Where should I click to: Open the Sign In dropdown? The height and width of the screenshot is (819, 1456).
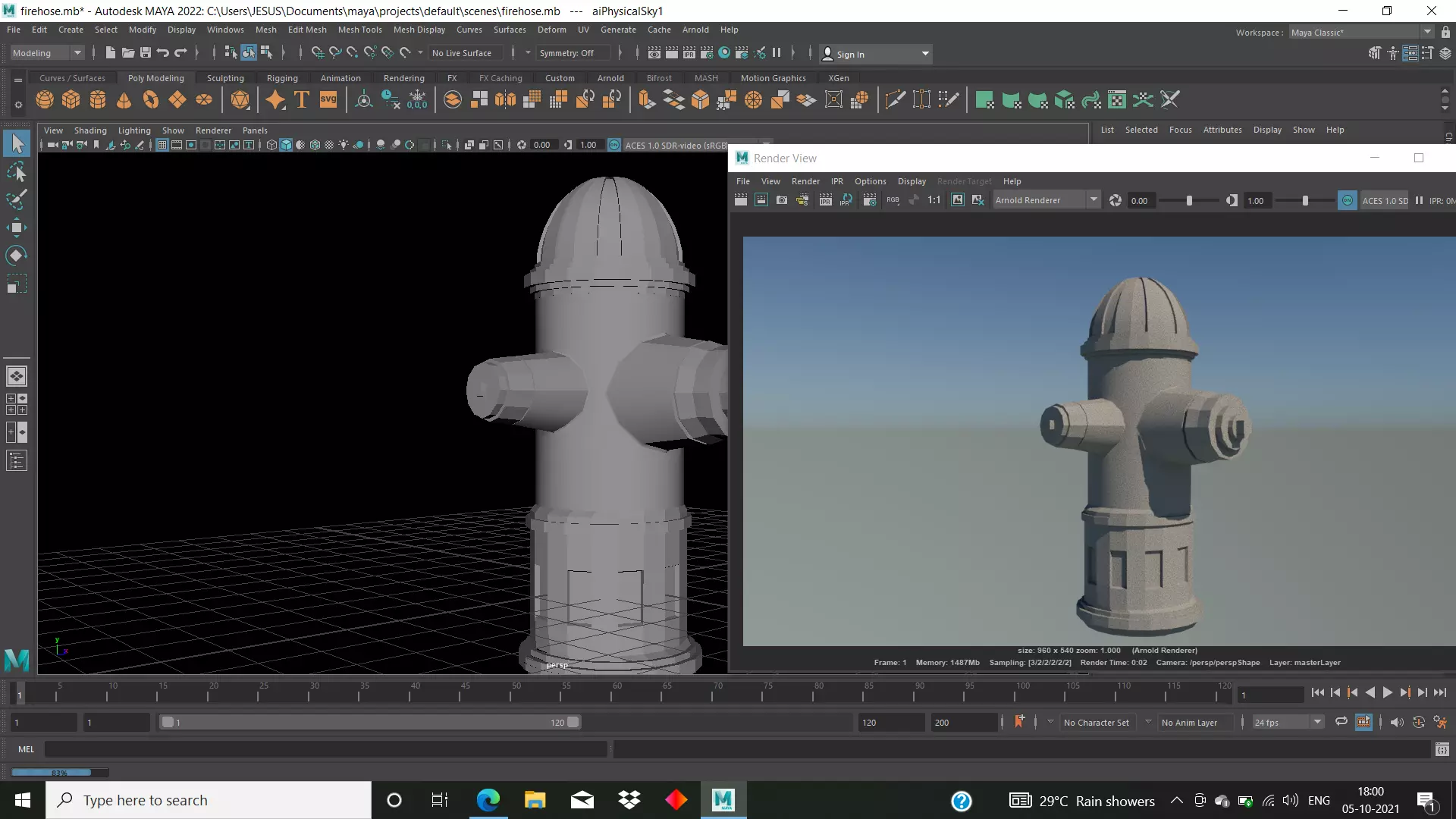[x=877, y=54]
